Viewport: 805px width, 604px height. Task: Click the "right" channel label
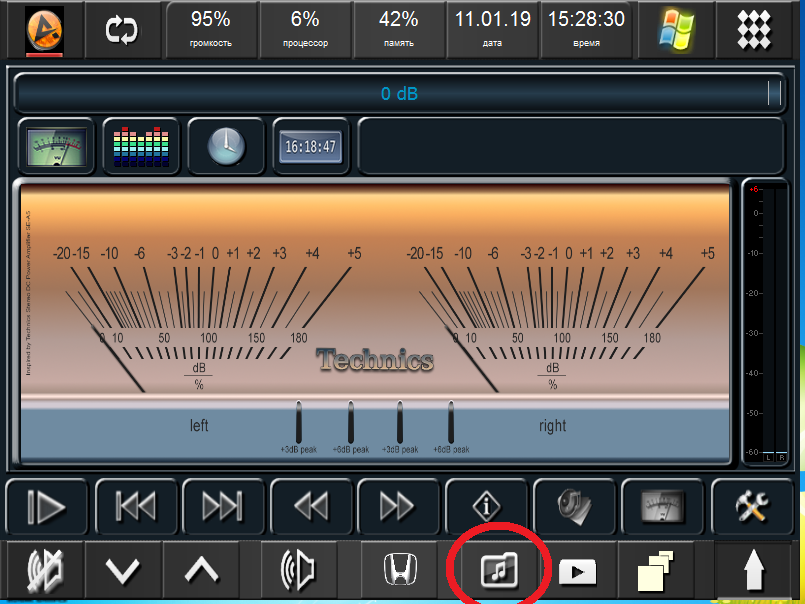[x=552, y=426]
